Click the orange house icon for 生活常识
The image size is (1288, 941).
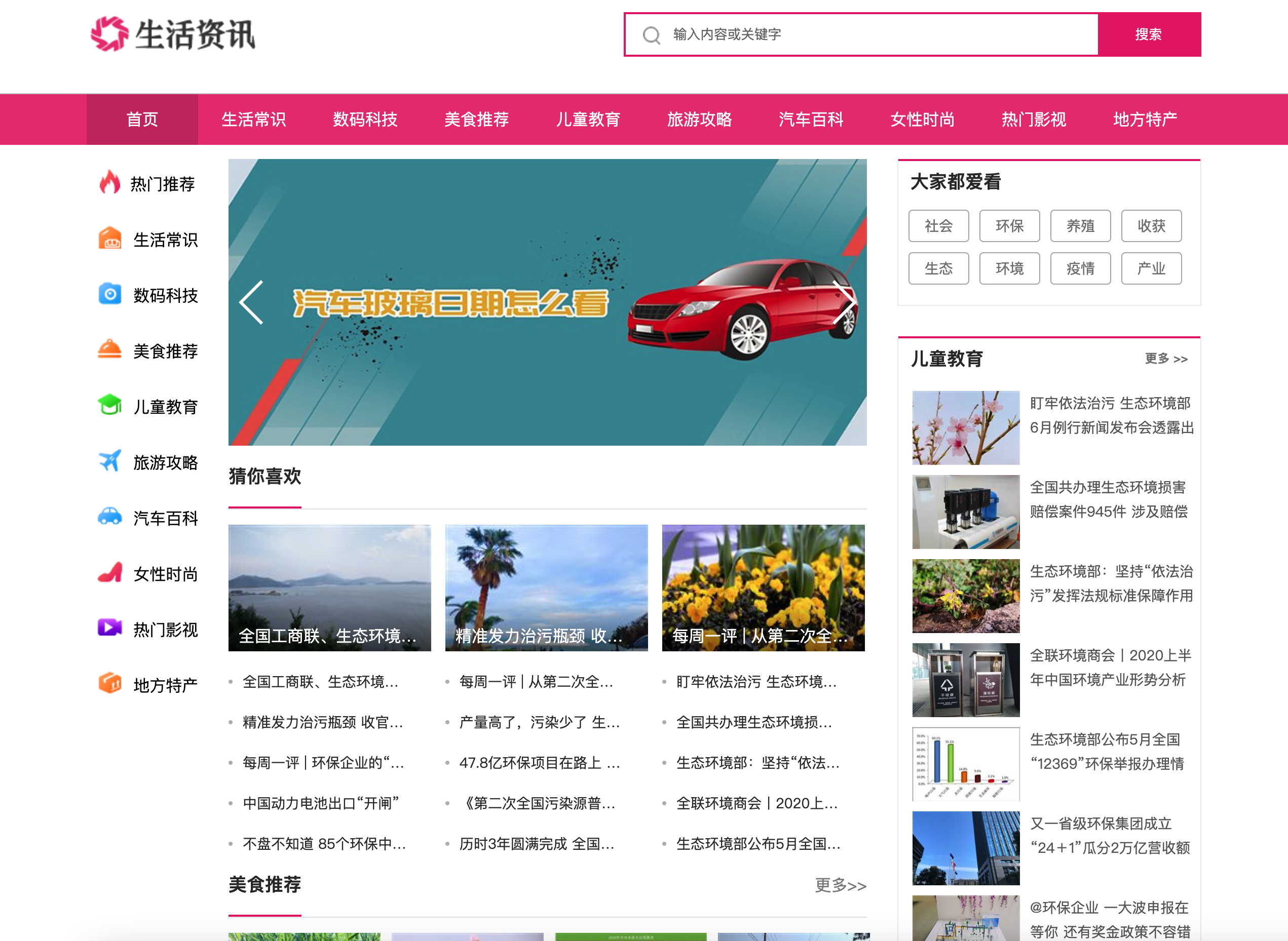point(109,238)
